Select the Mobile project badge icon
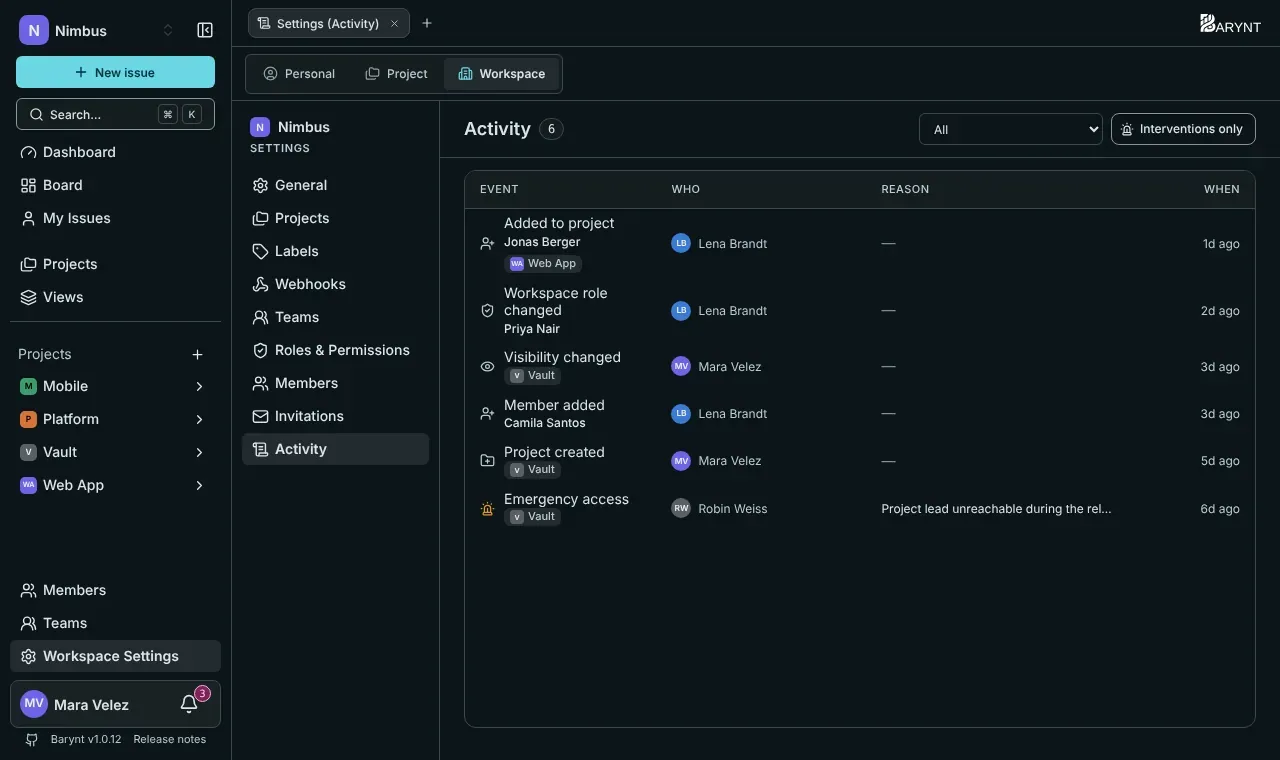 pos(28,386)
